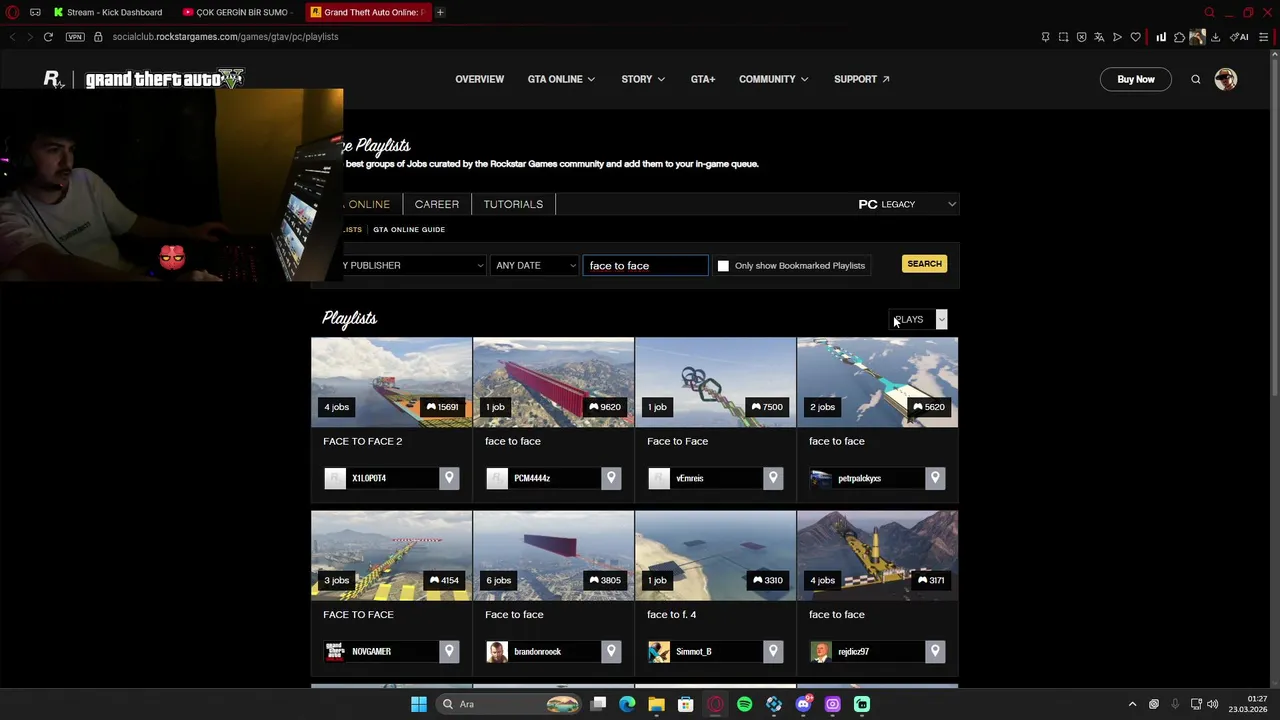This screenshot has height=720, width=1280.
Task: Click the map pin icon next to vEmreis
Action: pos(773,478)
